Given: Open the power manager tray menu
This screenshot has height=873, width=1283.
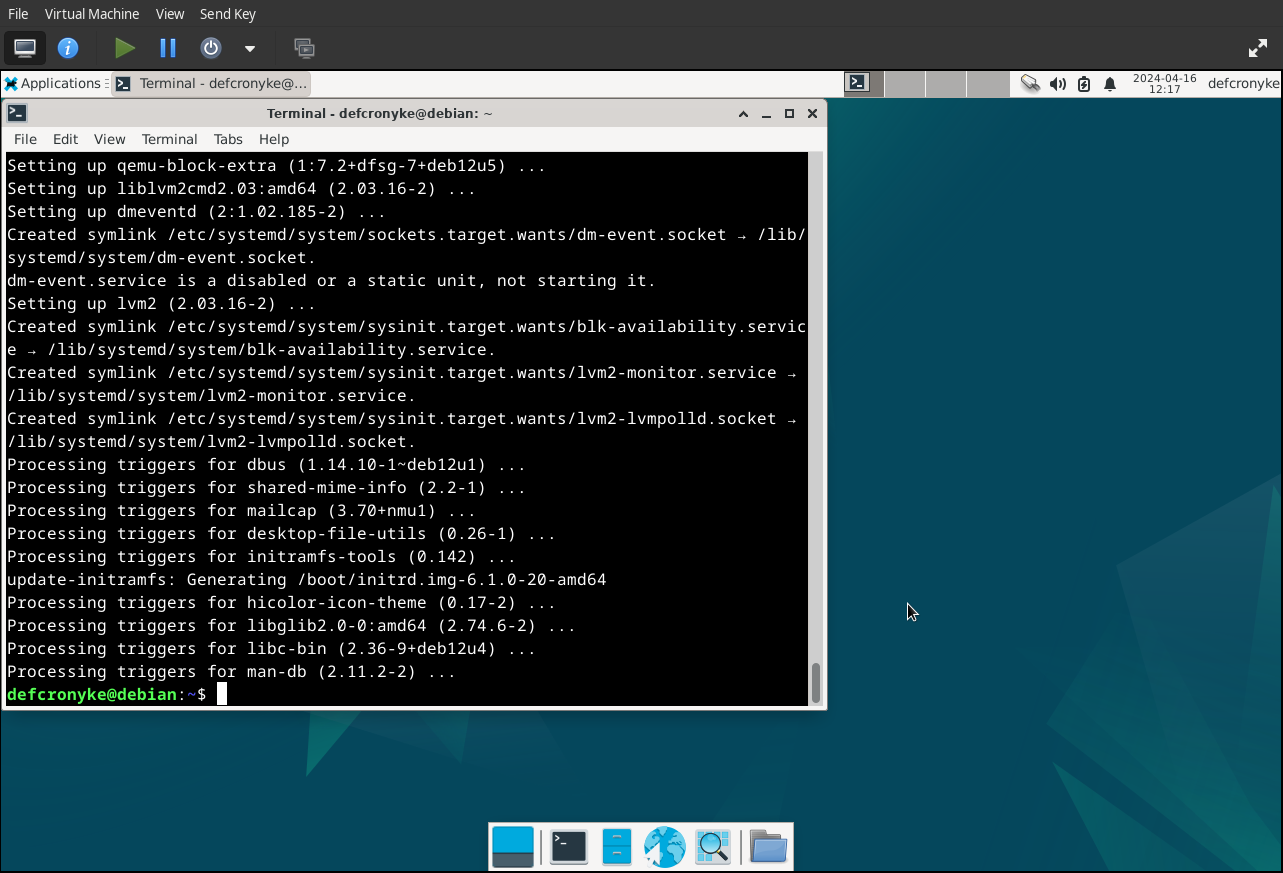Looking at the screenshot, I should tap(1083, 84).
